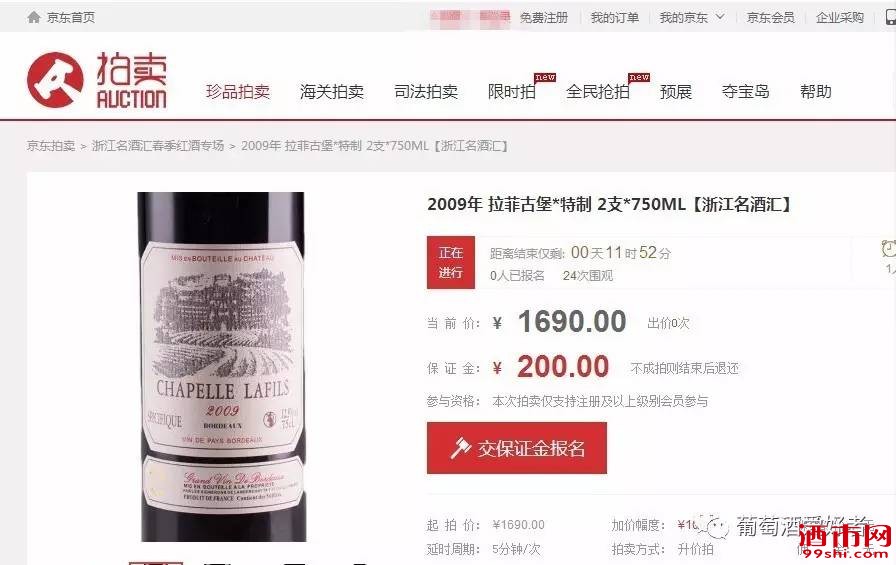Expand the 我的京东 dropdown arrow
896x565 pixels.
[720, 17]
